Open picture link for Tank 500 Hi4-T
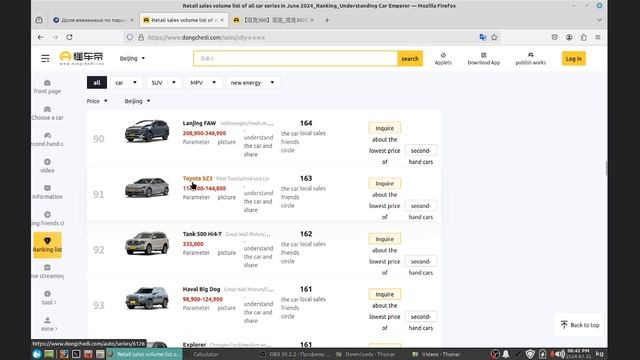640x360 pixels. (227, 253)
